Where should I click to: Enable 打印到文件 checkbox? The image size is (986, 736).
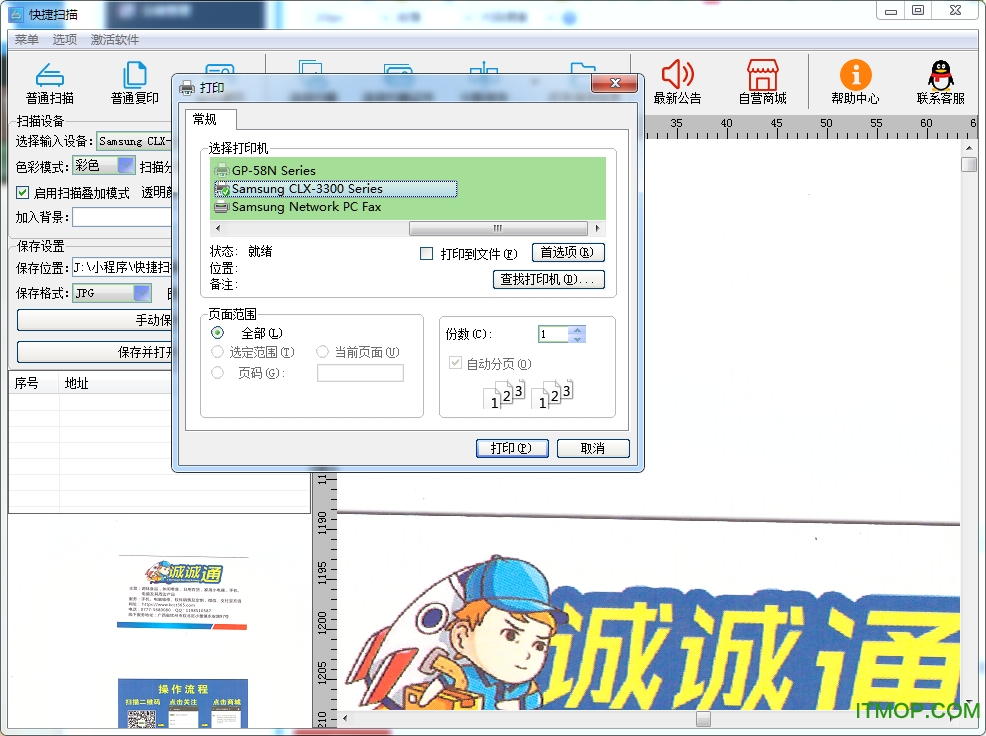427,254
